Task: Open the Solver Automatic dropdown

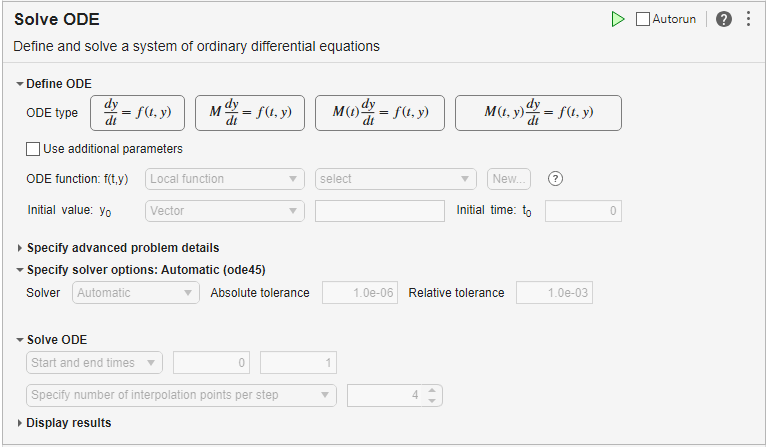Action: (x=135, y=293)
